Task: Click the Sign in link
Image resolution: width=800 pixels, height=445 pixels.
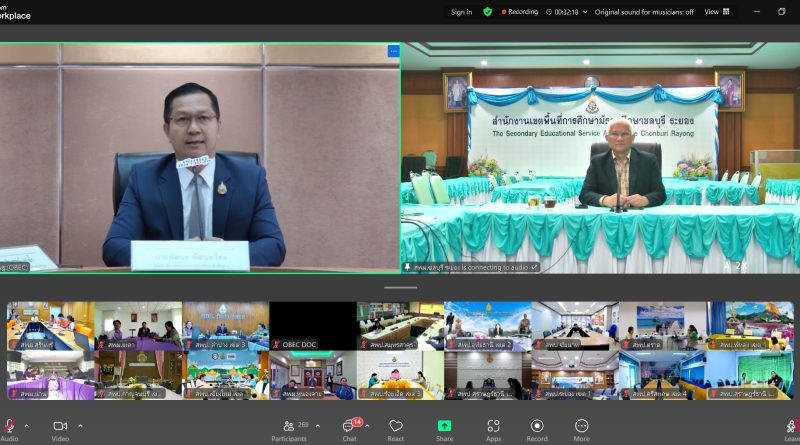Action: (x=461, y=12)
